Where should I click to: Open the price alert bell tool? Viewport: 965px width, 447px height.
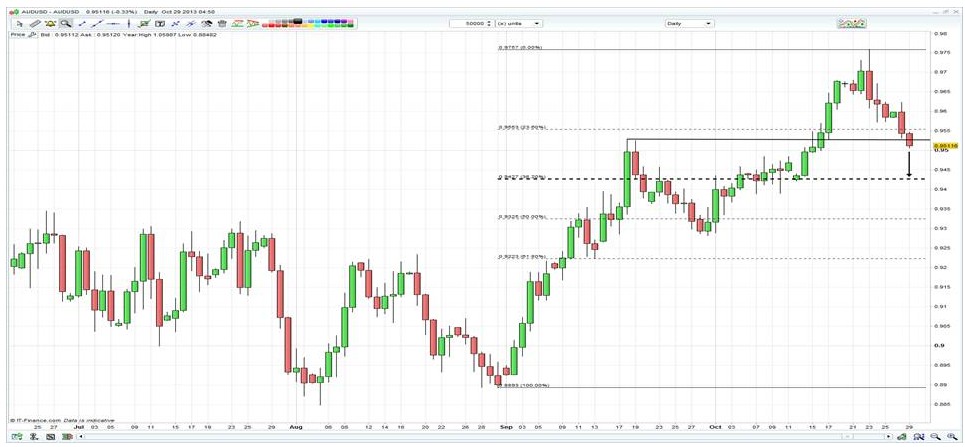point(50,24)
